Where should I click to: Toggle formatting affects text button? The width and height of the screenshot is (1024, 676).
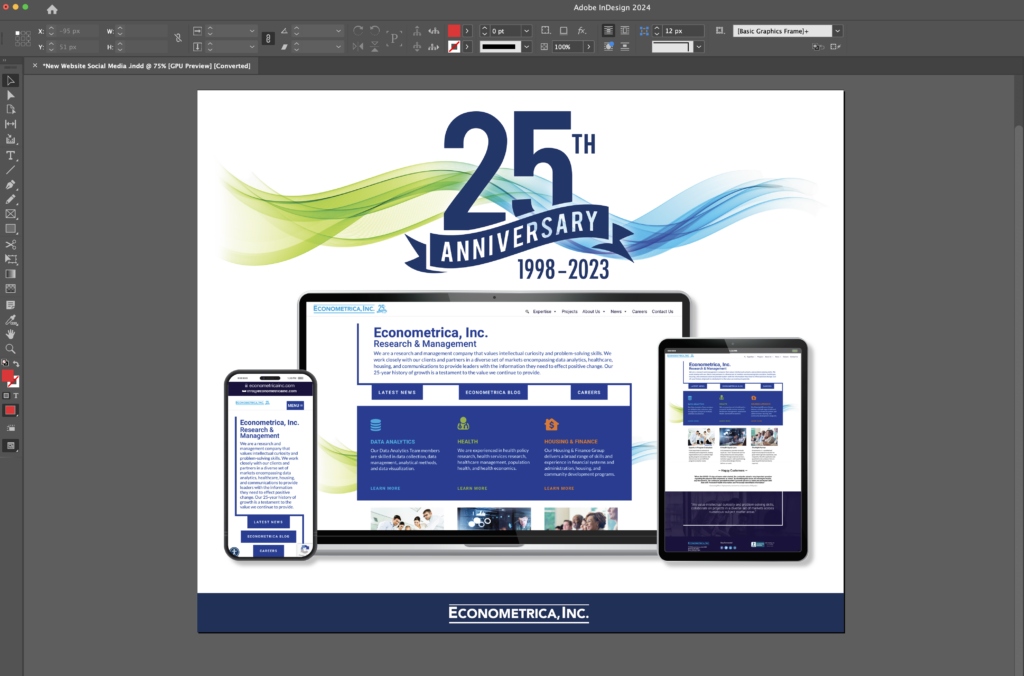[x=16, y=396]
